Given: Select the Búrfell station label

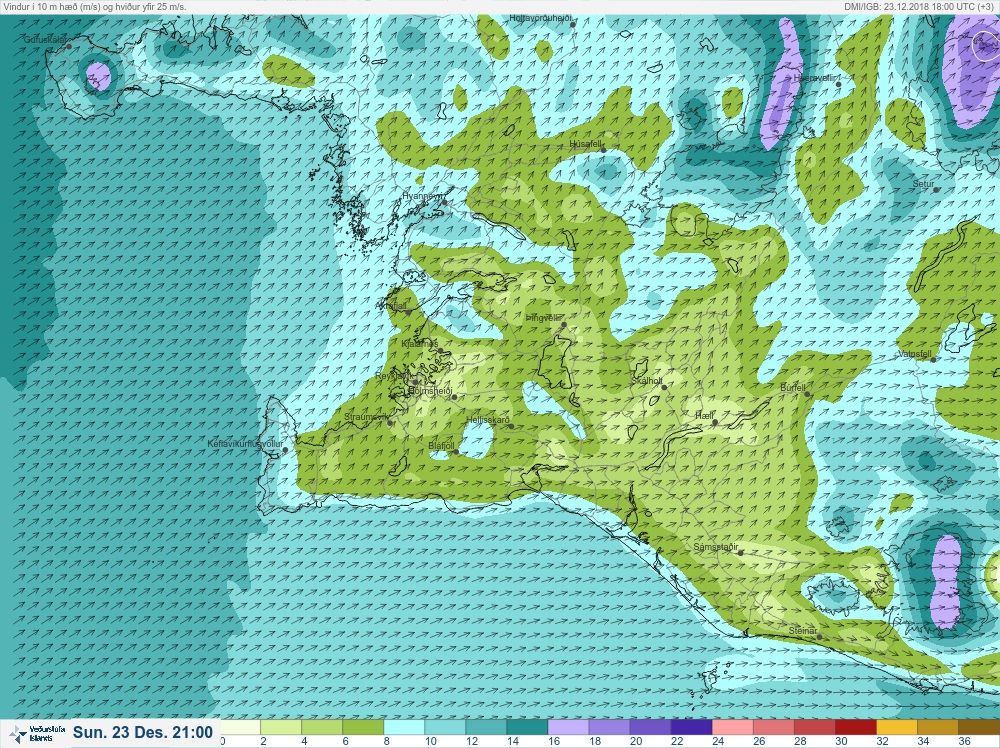Looking at the screenshot, I should (793, 388).
